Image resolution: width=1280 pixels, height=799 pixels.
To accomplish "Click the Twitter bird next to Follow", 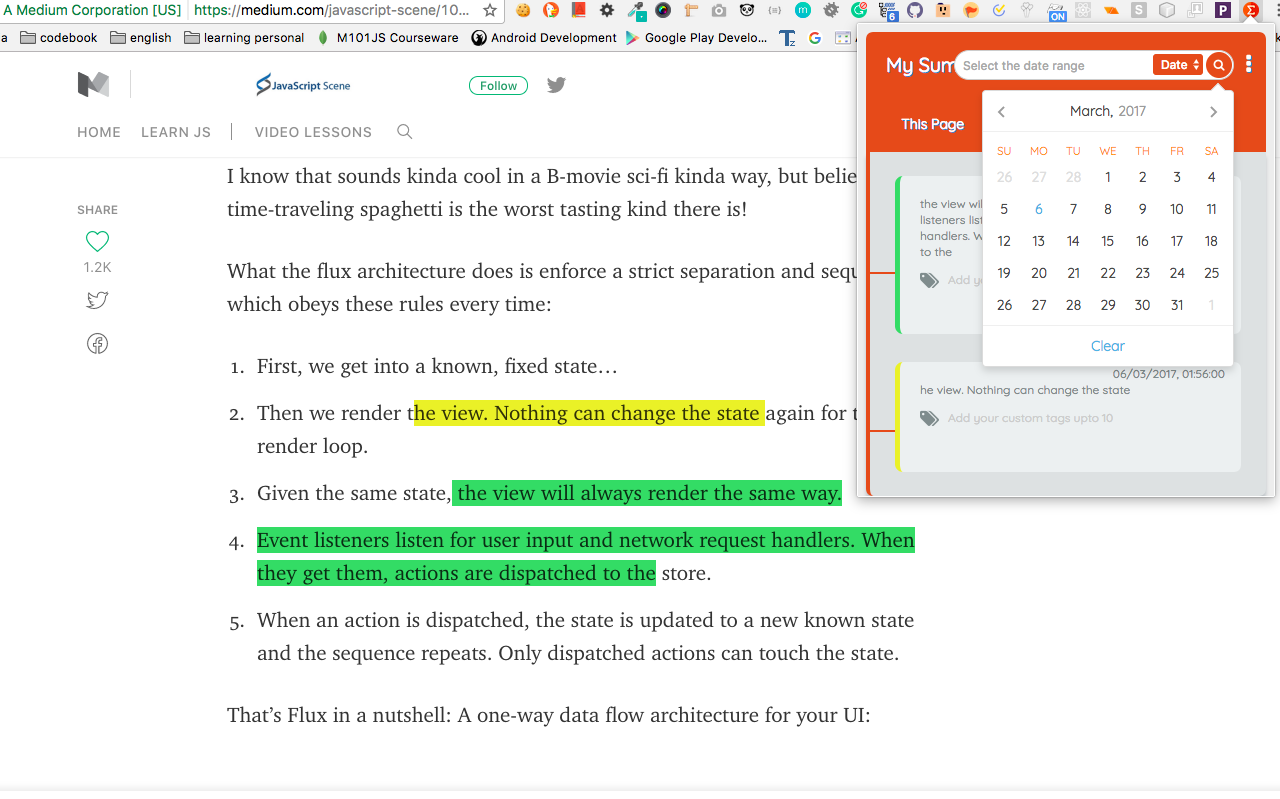I will pyautogui.click(x=556, y=85).
